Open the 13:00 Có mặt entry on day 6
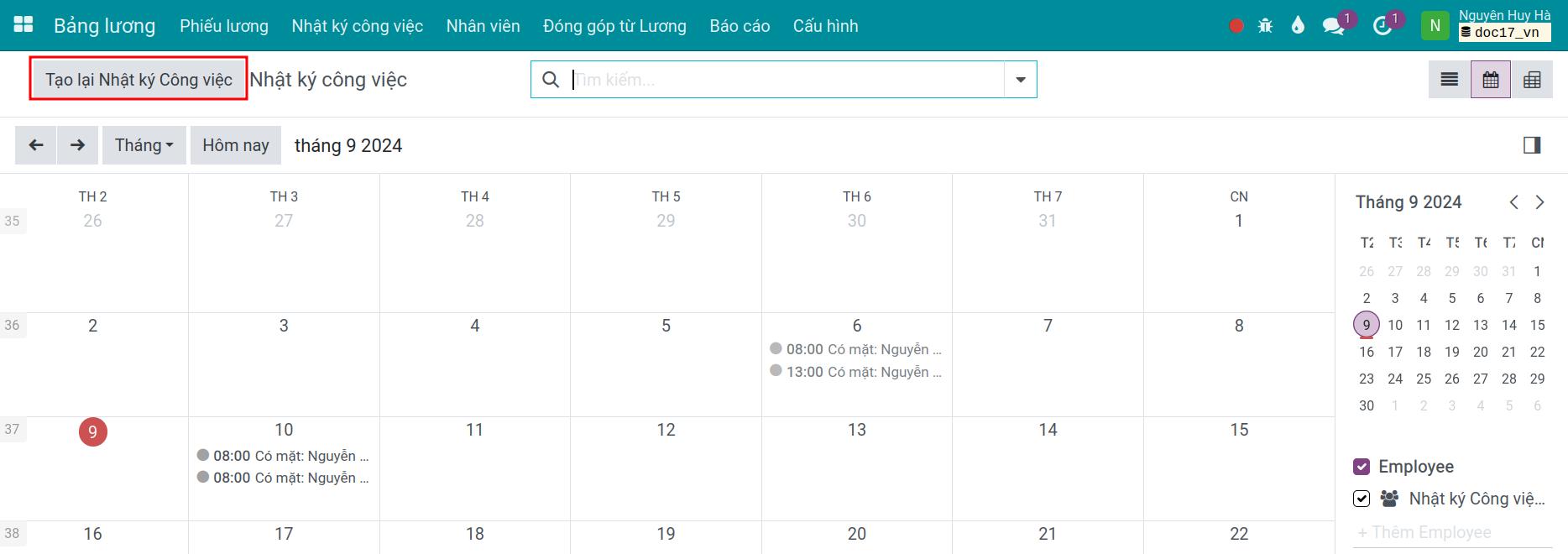The height and width of the screenshot is (554, 1568). click(856, 372)
